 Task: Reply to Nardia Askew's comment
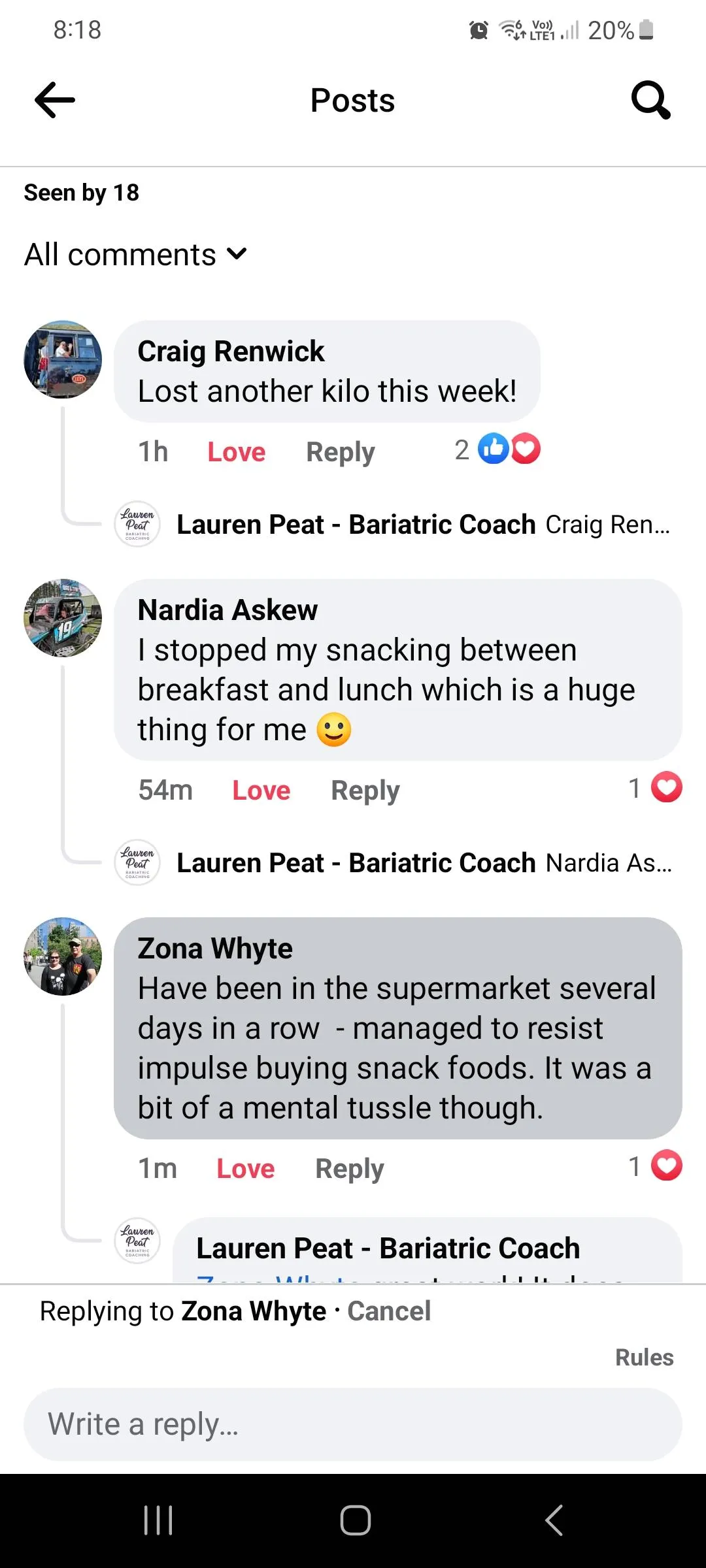(365, 791)
